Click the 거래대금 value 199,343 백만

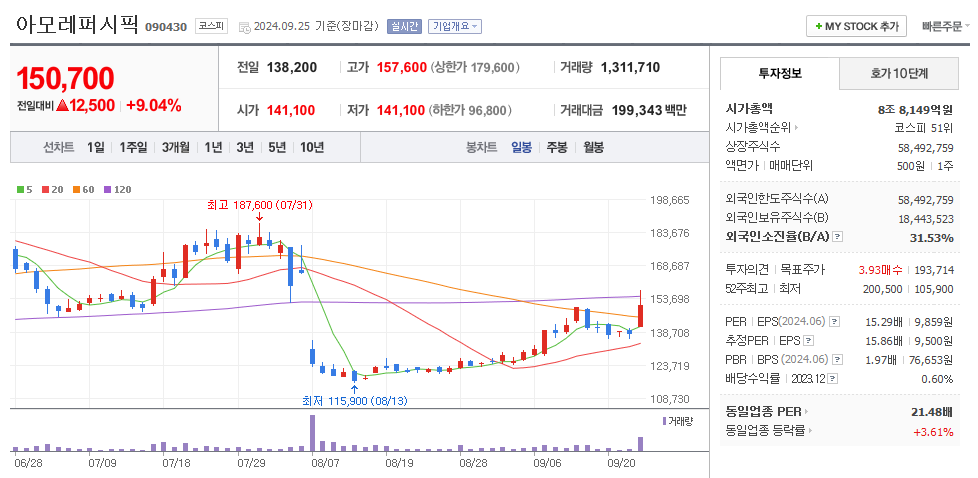pos(647,110)
